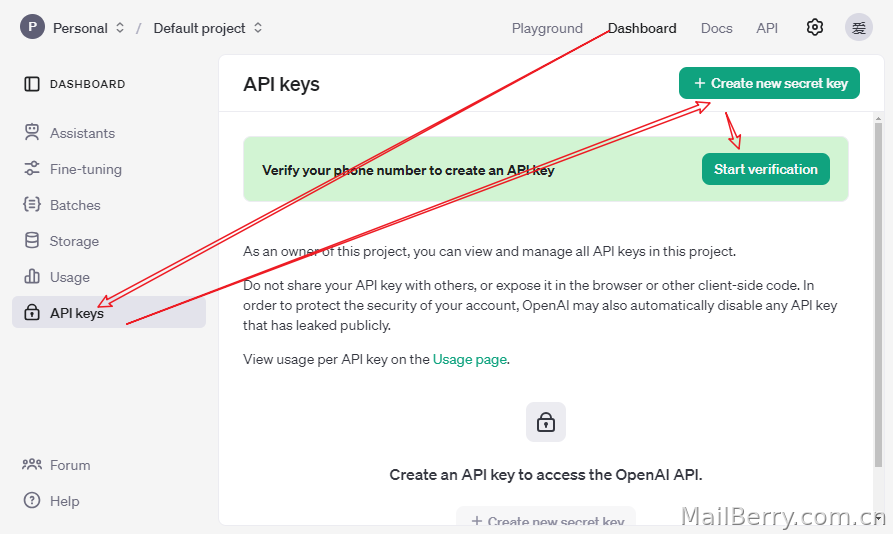This screenshot has width=893, height=534.
Task: Open the Docs tab
Action: pyautogui.click(x=716, y=28)
